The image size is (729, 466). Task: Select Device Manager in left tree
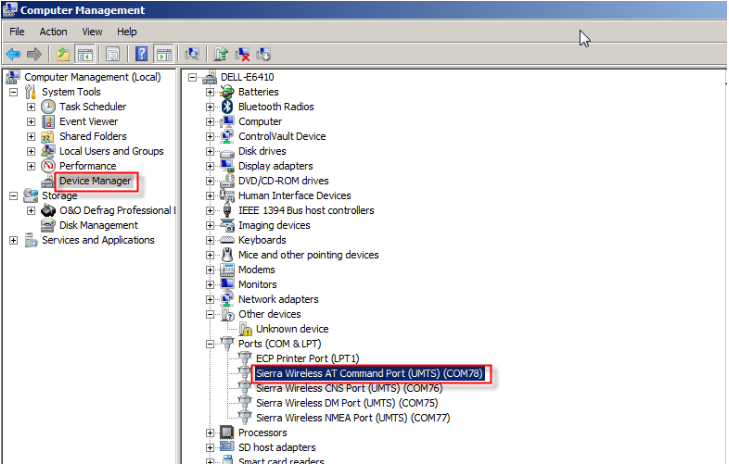(x=95, y=181)
